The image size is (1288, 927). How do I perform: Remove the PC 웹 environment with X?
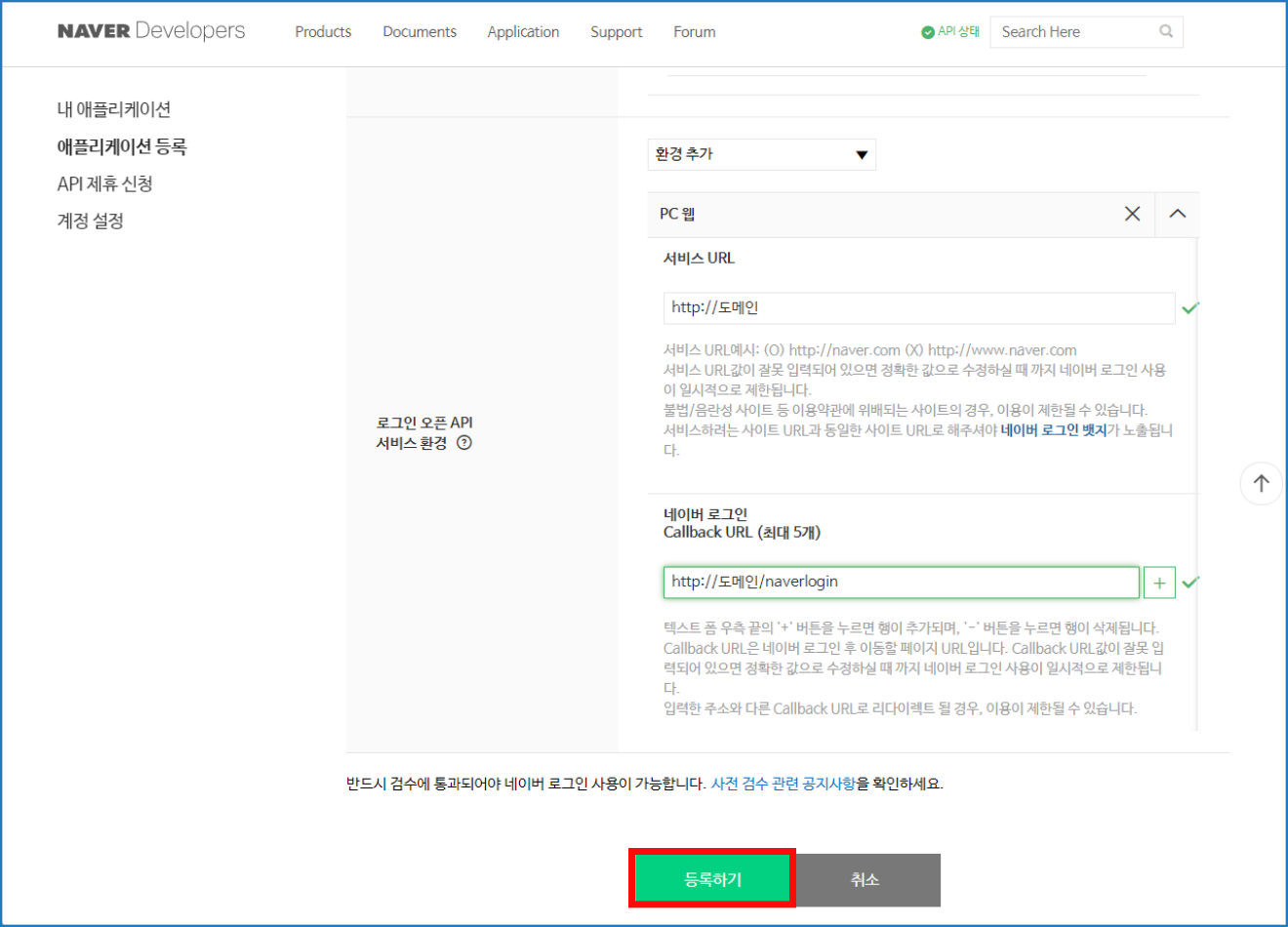[x=1132, y=214]
